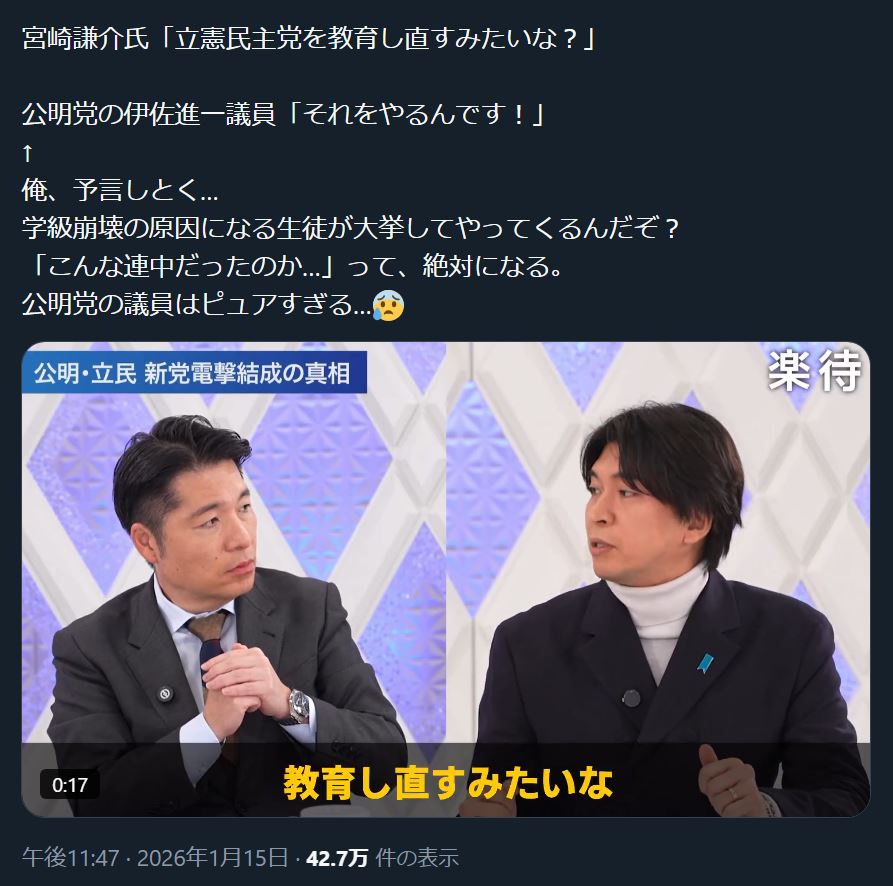The height and width of the screenshot is (886, 893).
Task: Open the 午後11:47 tweet timestamp link
Action: tap(71, 857)
